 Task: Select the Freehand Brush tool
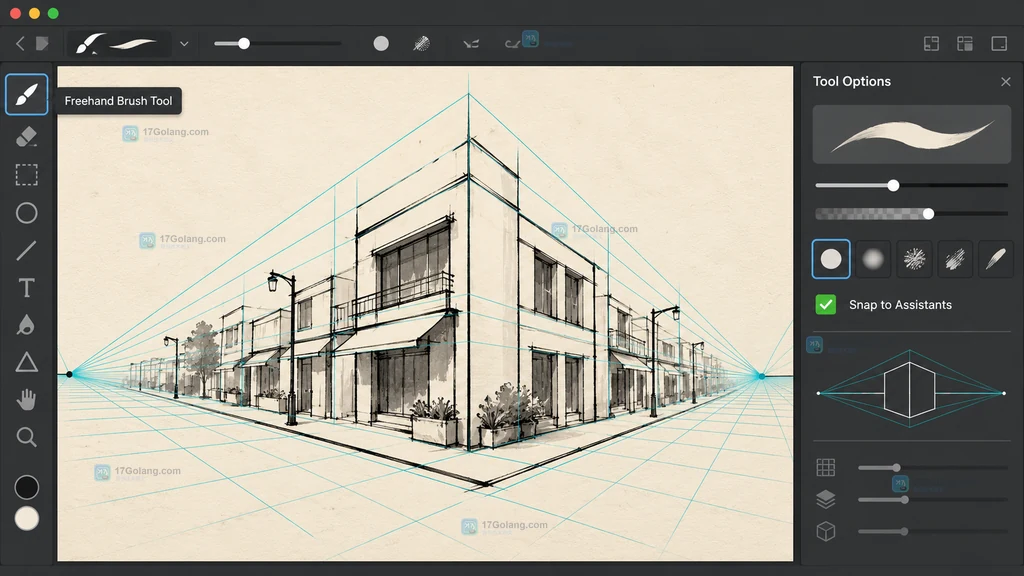27,95
